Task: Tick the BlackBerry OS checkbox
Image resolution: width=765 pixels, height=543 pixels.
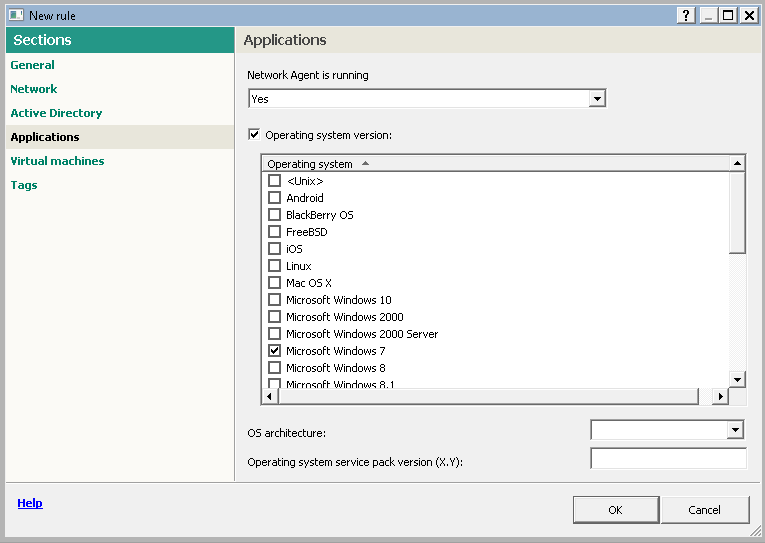Action: [x=275, y=215]
